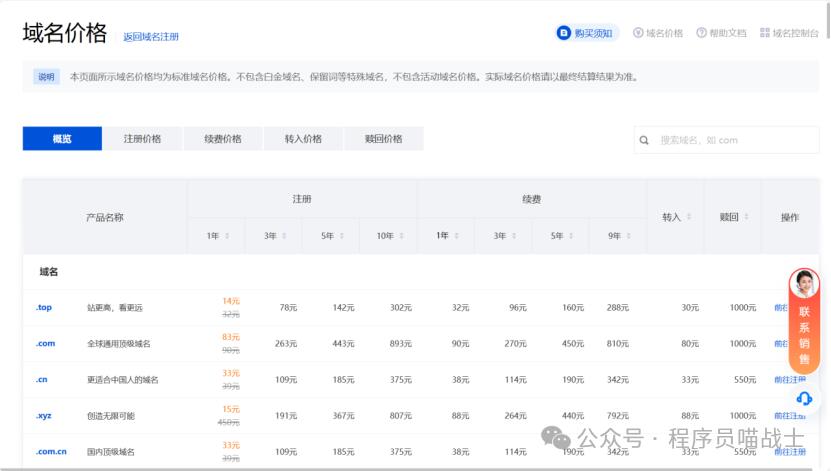Click the 联系销售 avatar widget
This screenshot has height=471, width=831.
(x=804, y=285)
